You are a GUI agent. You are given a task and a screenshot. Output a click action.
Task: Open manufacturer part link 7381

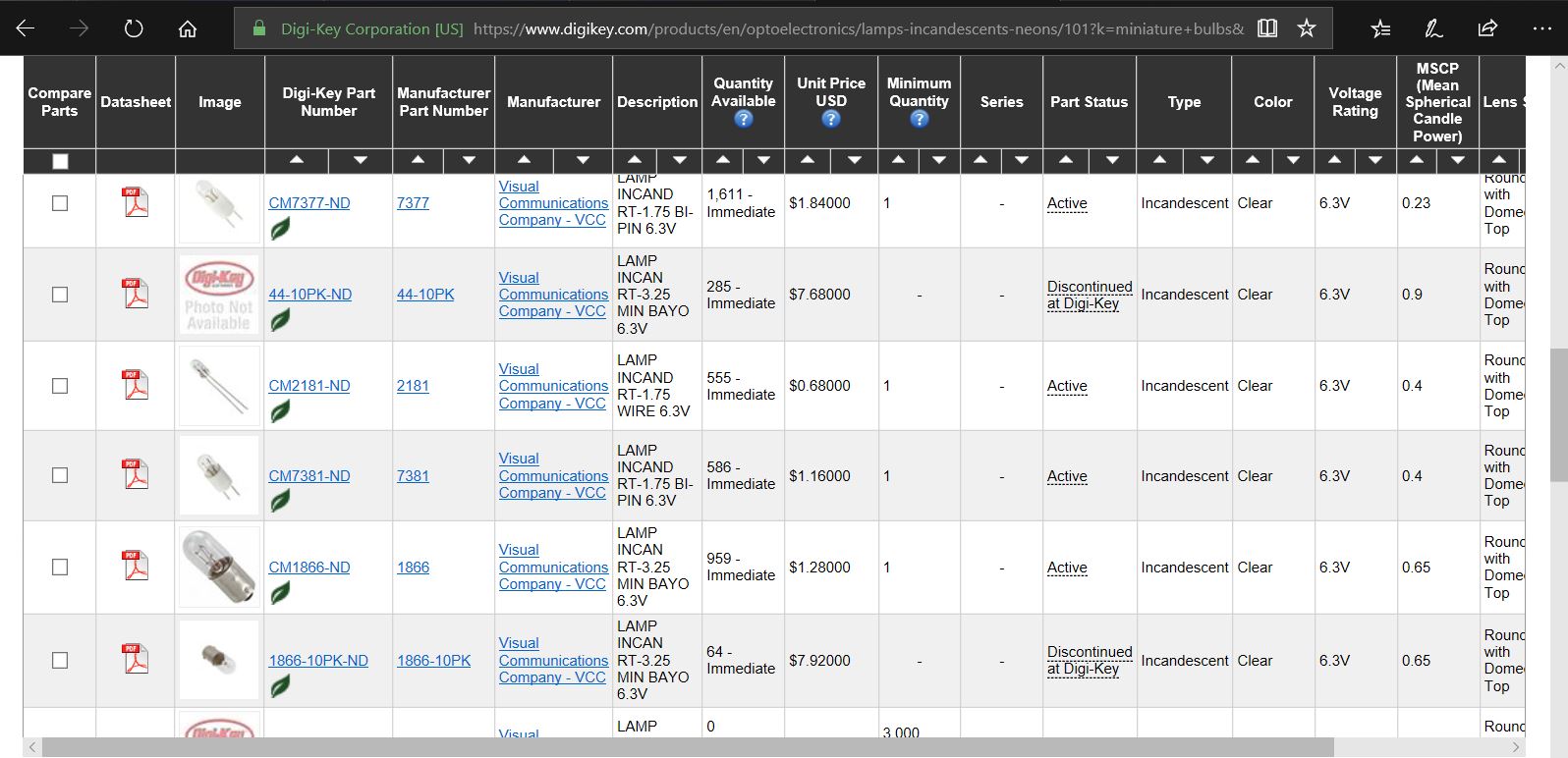point(413,476)
